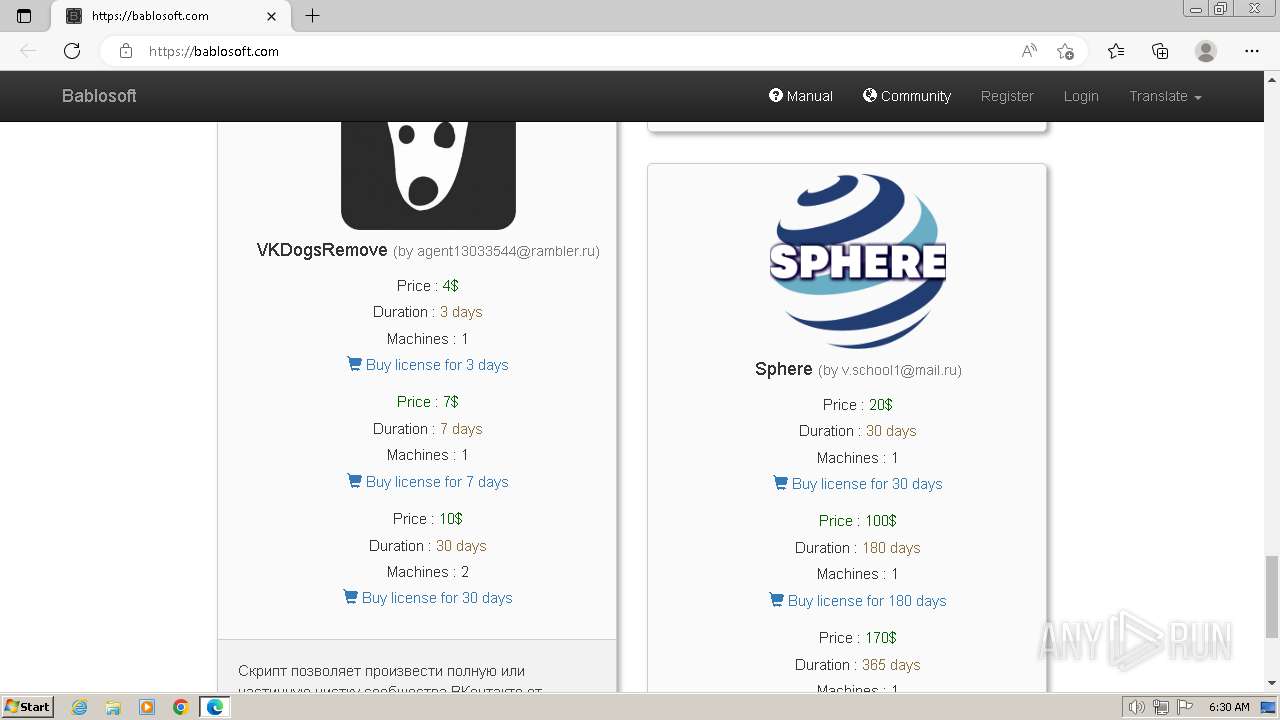Buy VKDogsRemove license for 7 days
1280x720 pixels.
pyautogui.click(x=428, y=482)
